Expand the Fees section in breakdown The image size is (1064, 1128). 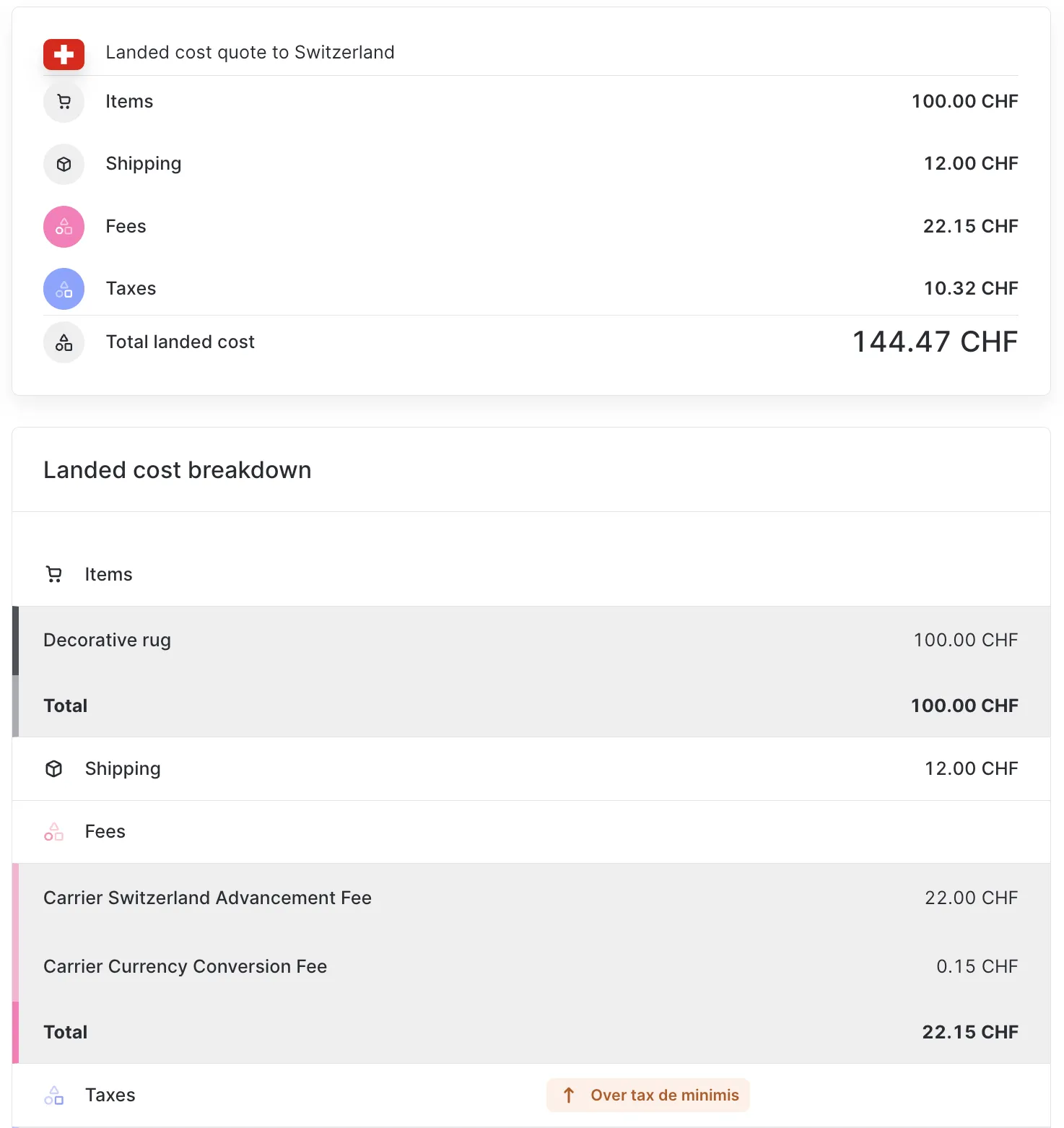tap(105, 832)
